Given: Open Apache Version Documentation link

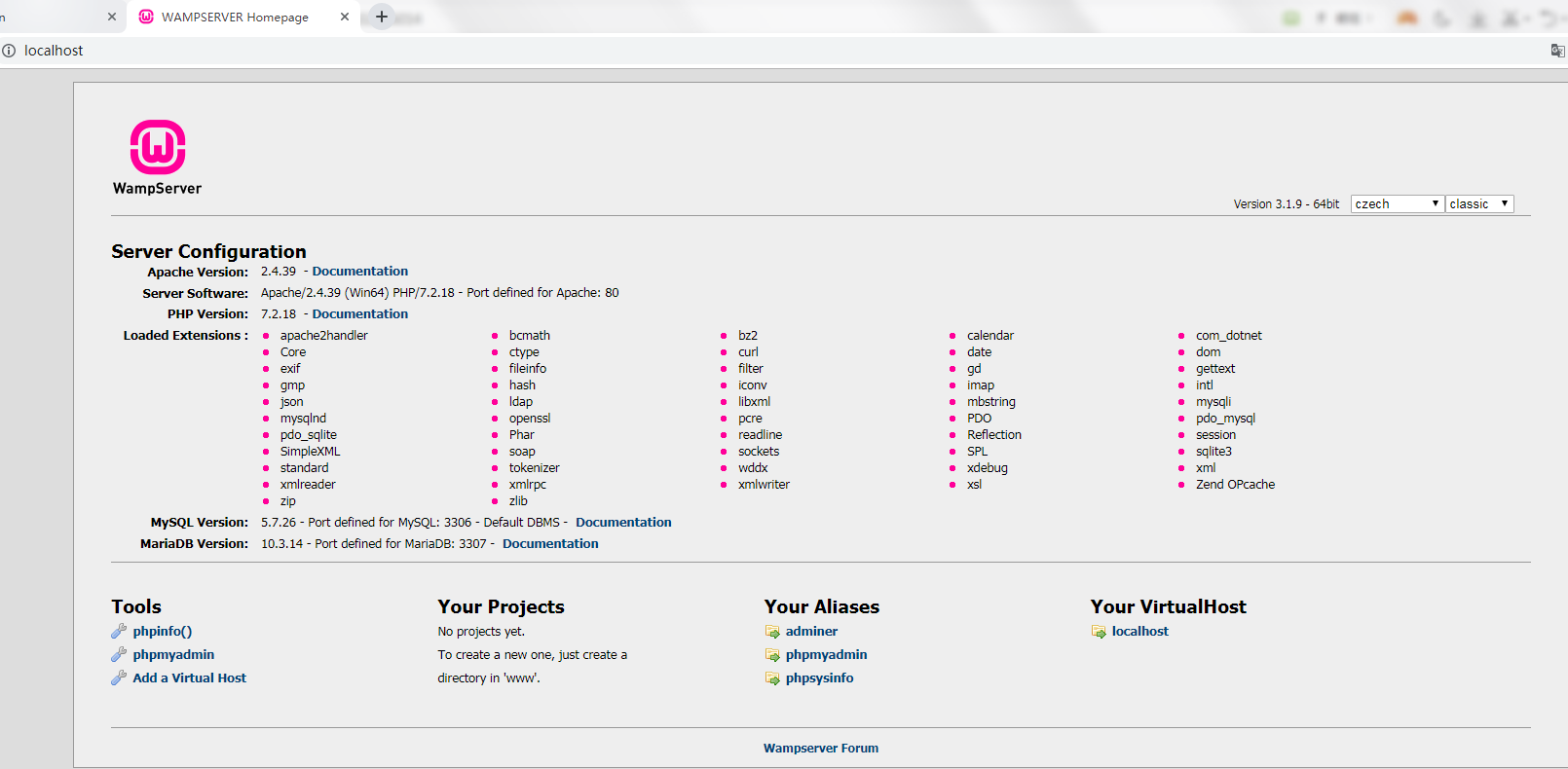Looking at the screenshot, I should pos(360,272).
